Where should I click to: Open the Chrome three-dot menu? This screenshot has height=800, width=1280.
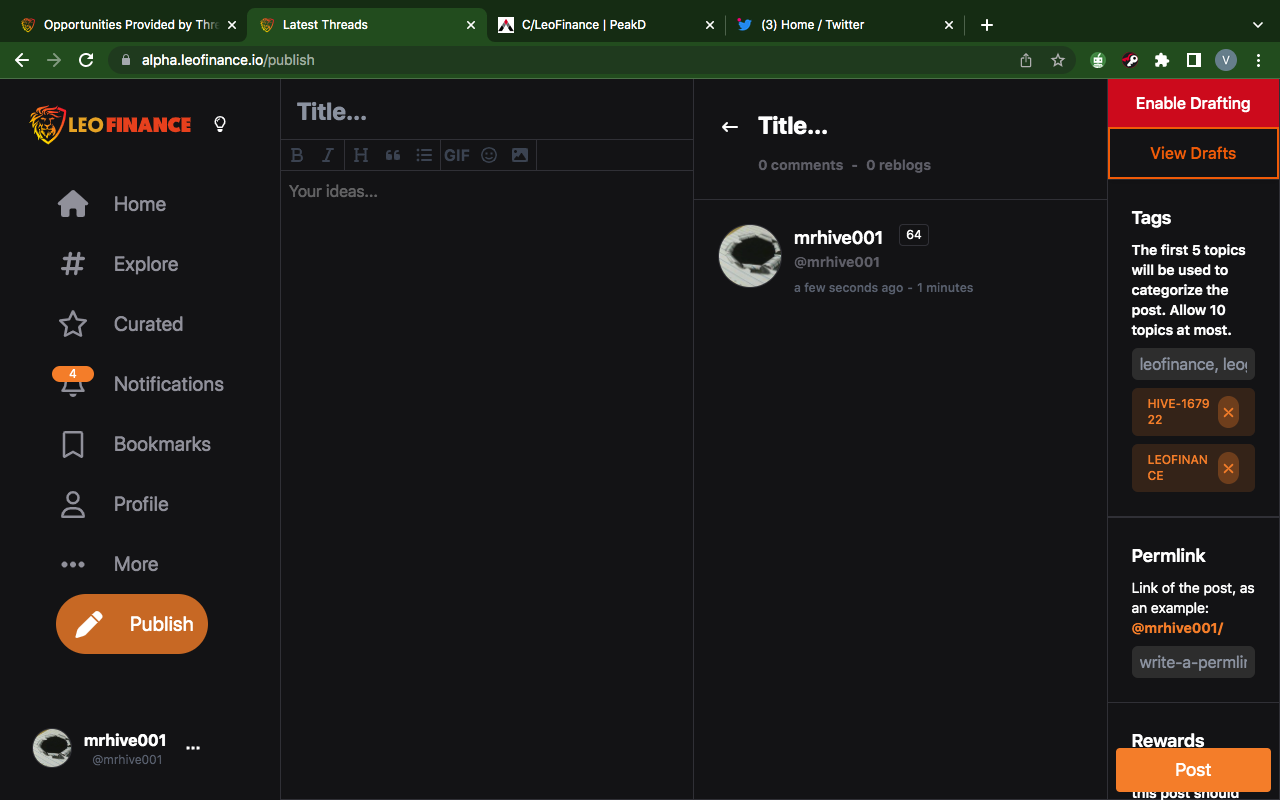point(1257,60)
